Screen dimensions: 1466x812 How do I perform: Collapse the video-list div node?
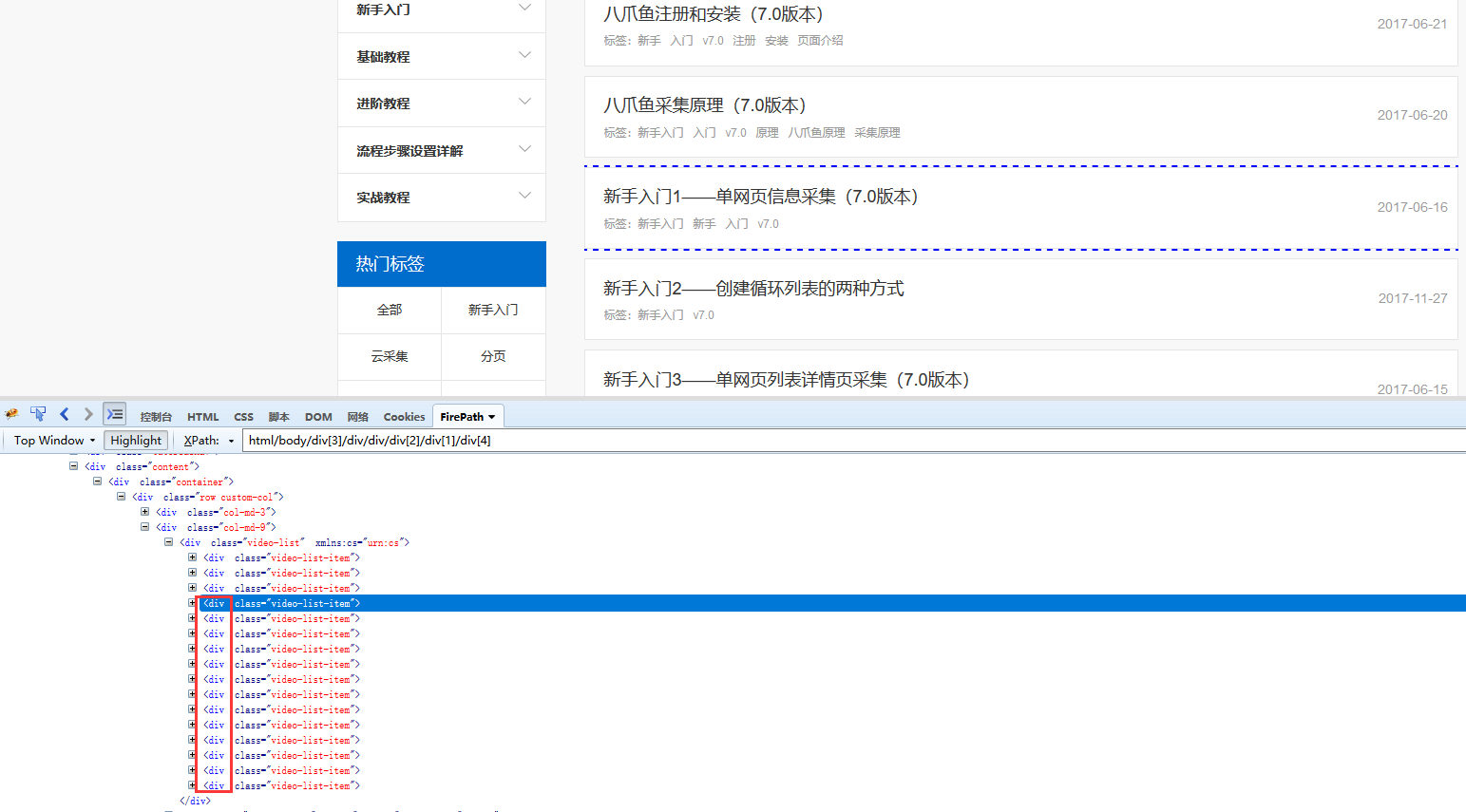(168, 542)
